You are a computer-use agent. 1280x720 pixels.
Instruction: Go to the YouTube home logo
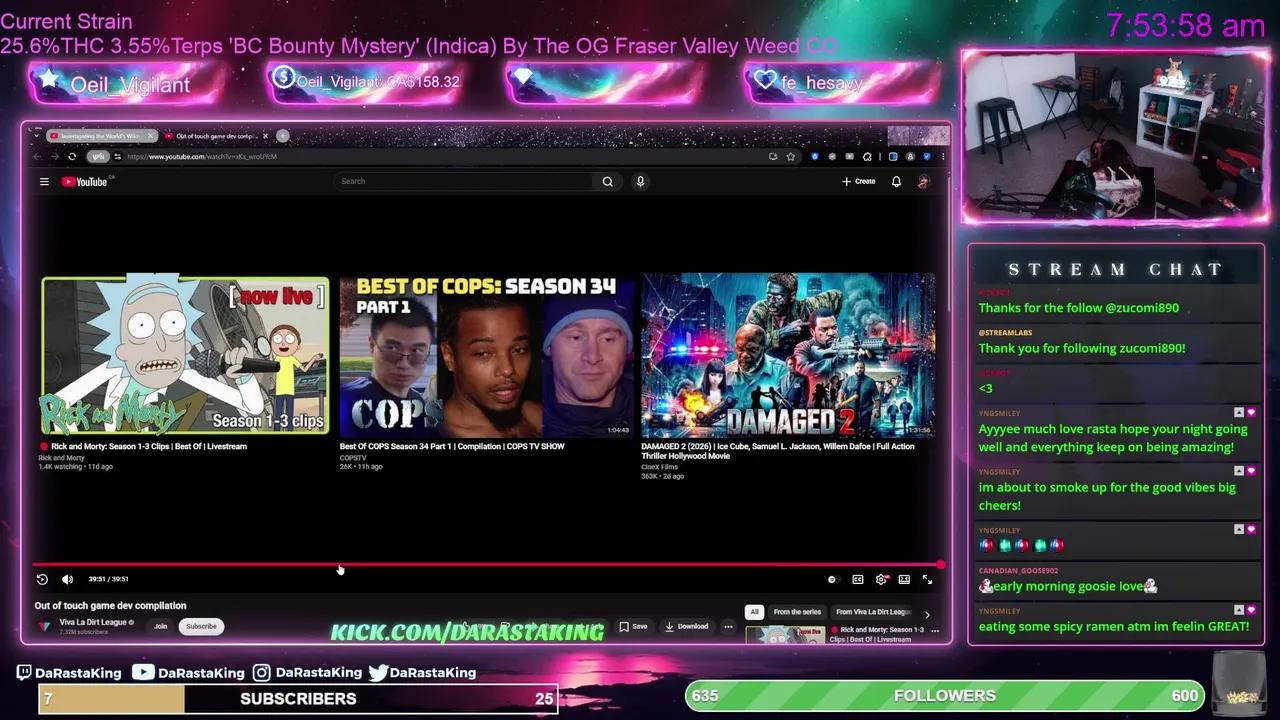(85, 181)
